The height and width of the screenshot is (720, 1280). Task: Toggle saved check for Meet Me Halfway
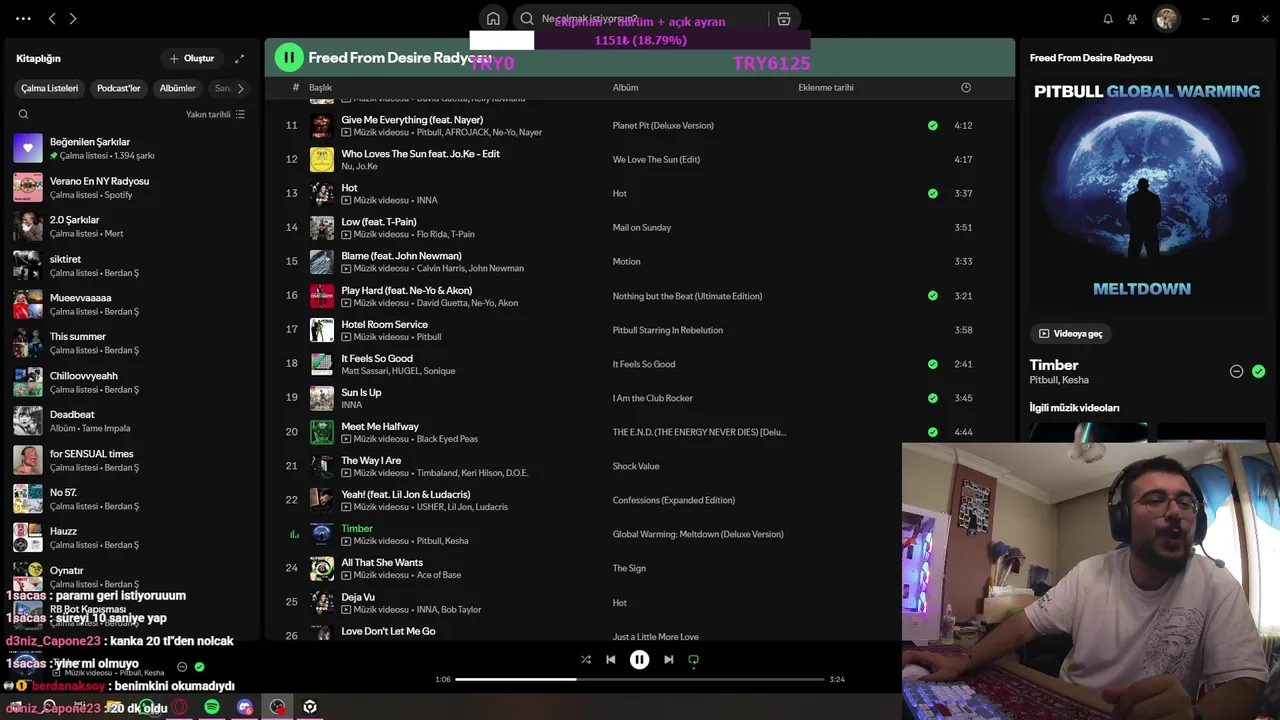pos(932,432)
